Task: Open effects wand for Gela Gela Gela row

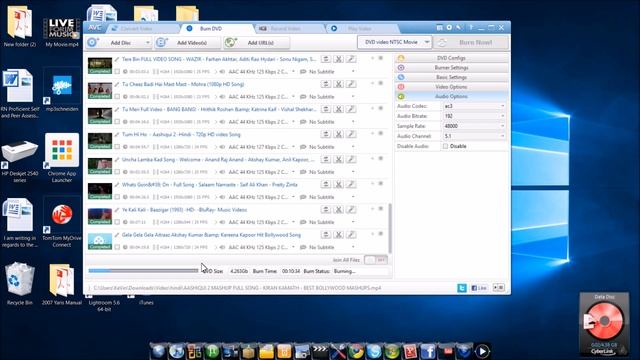Action: (x=351, y=235)
